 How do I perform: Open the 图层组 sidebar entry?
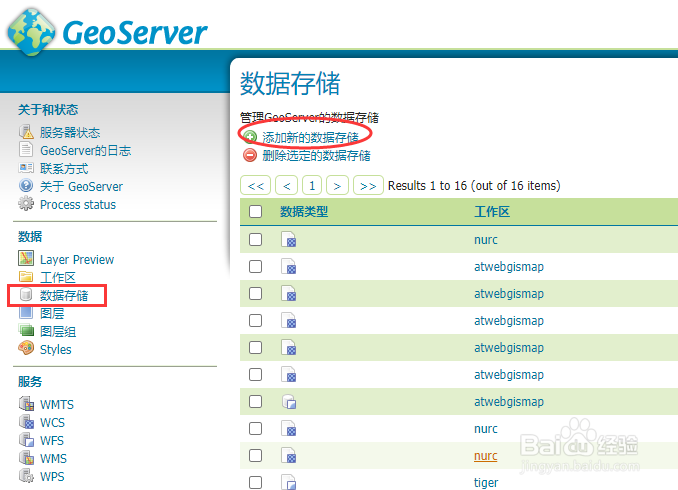[58, 331]
